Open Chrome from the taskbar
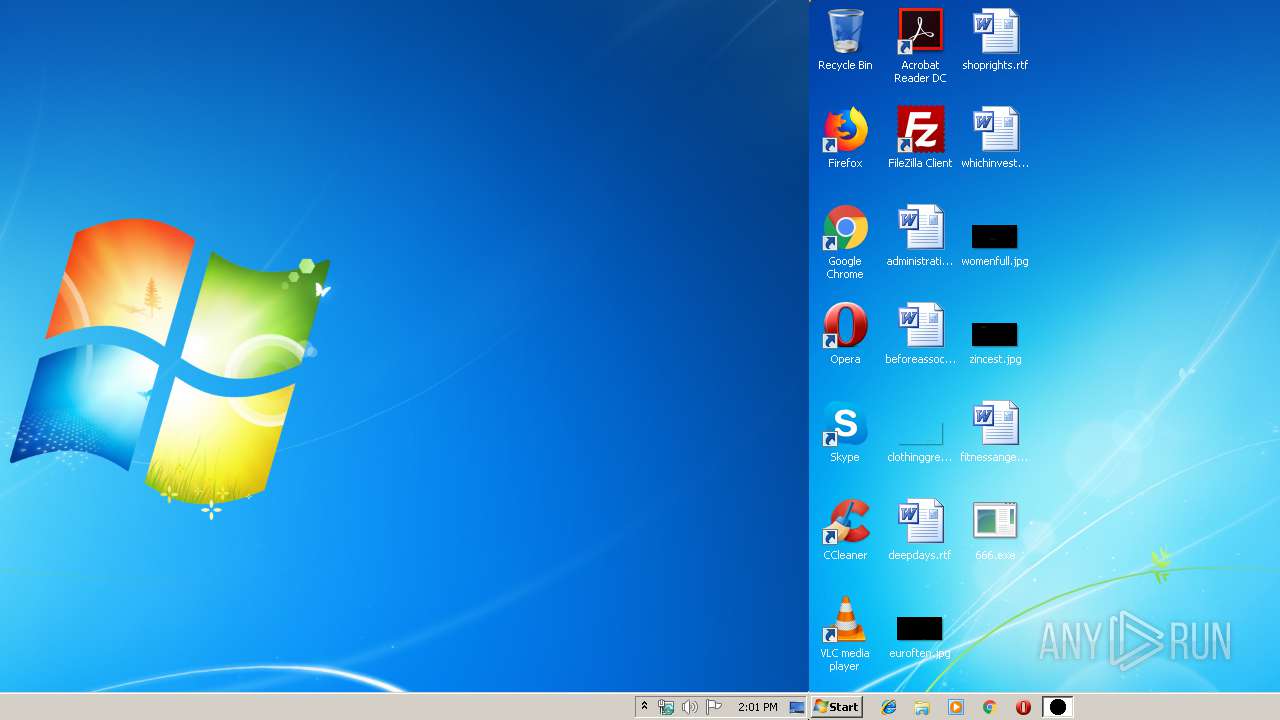The image size is (1280, 720). (x=989, y=707)
